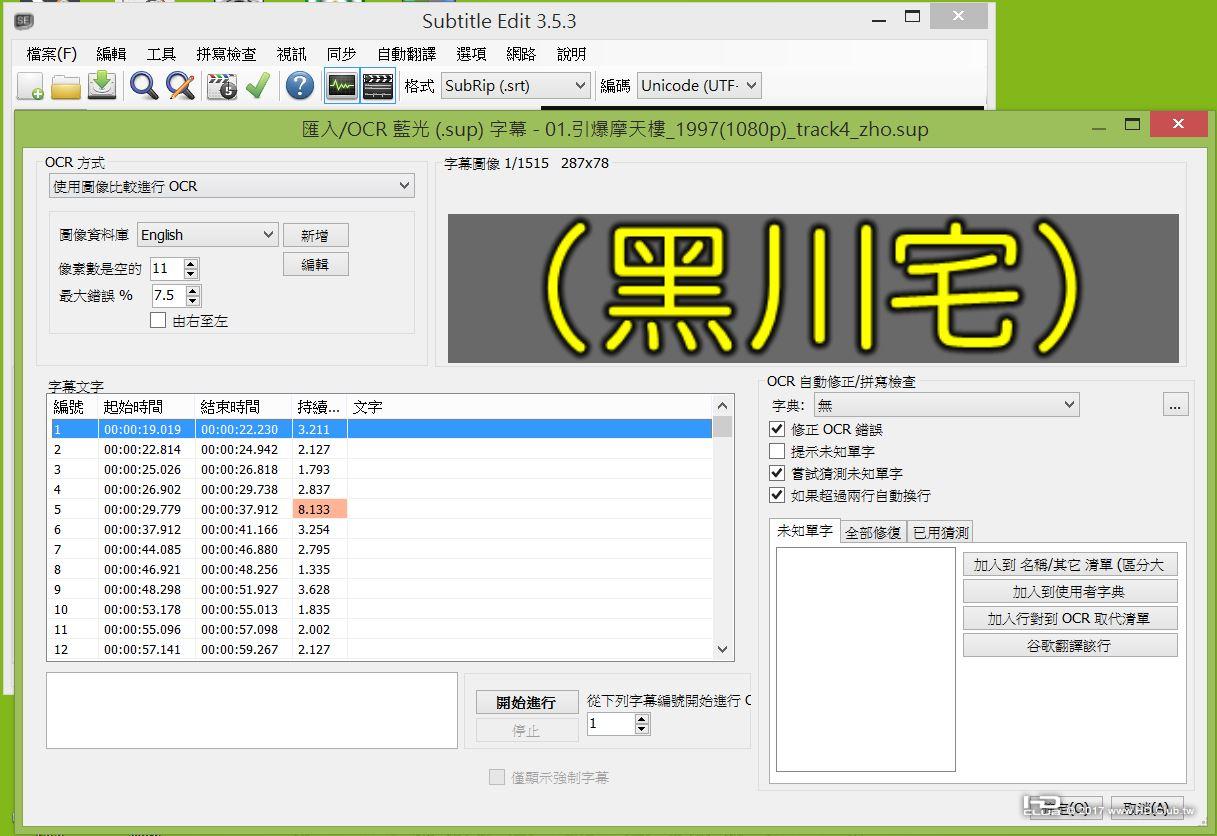This screenshot has width=1217, height=836.
Task: Open Replace using the magnifier-pencil icon
Action: [x=181, y=86]
